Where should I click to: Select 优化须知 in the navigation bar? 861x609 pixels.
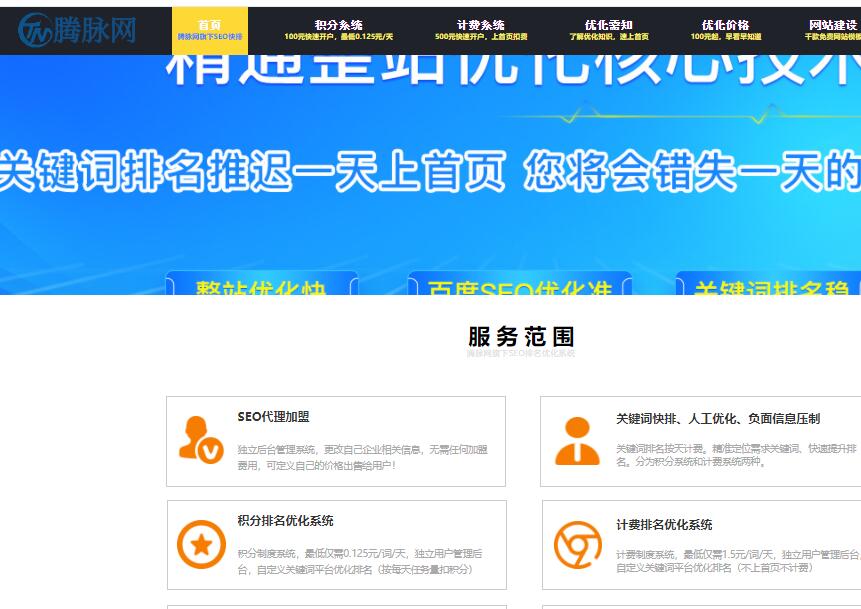tap(608, 30)
